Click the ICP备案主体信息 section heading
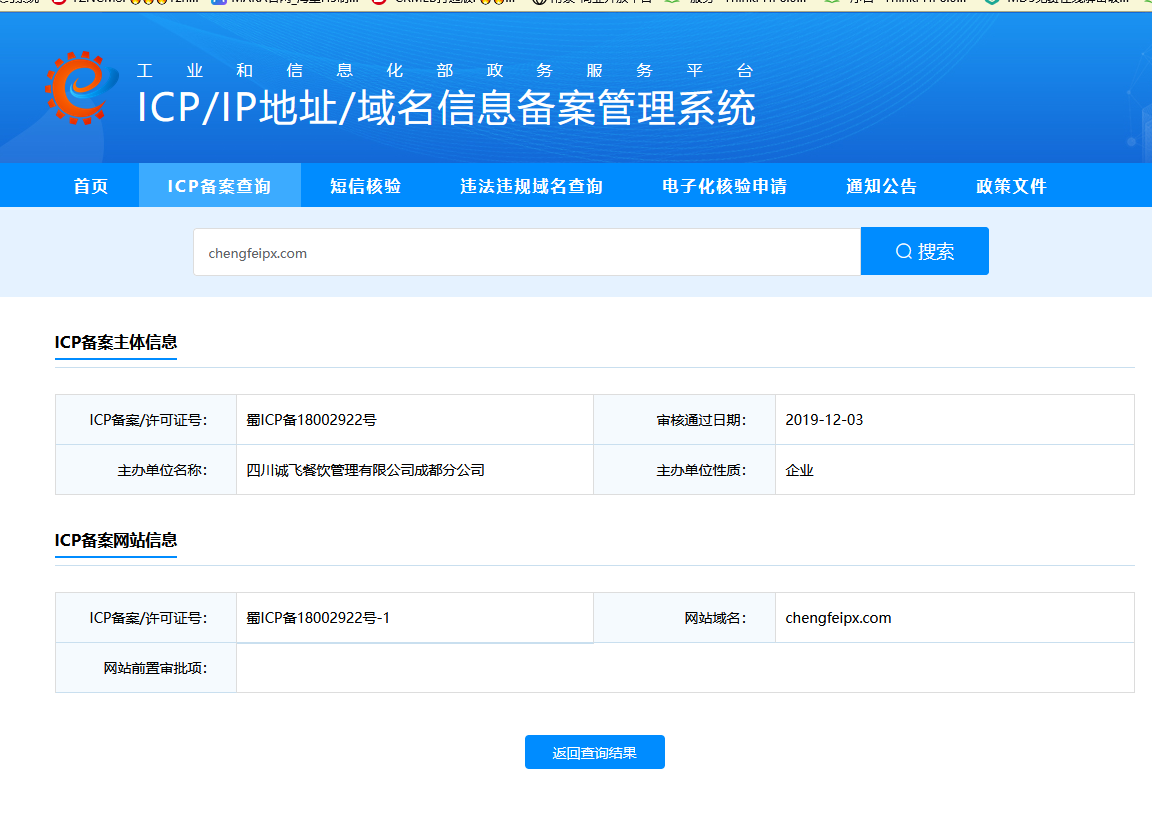The width and height of the screenshot is (1152, 827). click(116, 342)
